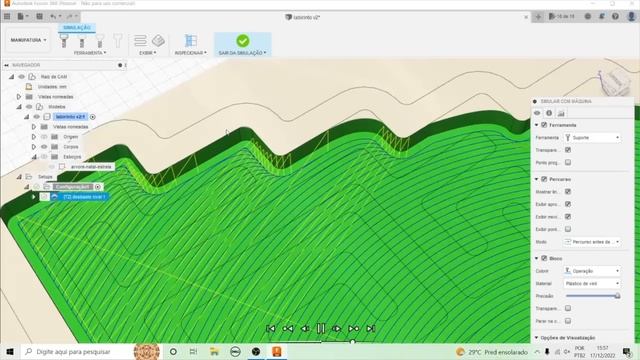
Task: Open the INSPECIONAR dropdown menu
Action: 191,53
